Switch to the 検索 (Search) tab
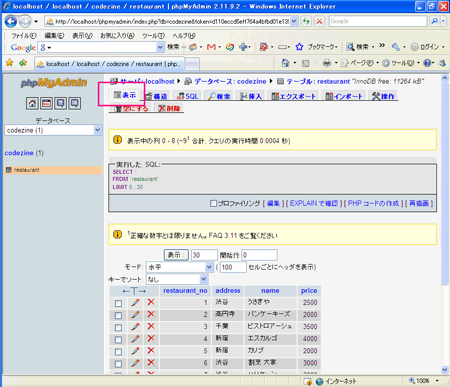 219,96
